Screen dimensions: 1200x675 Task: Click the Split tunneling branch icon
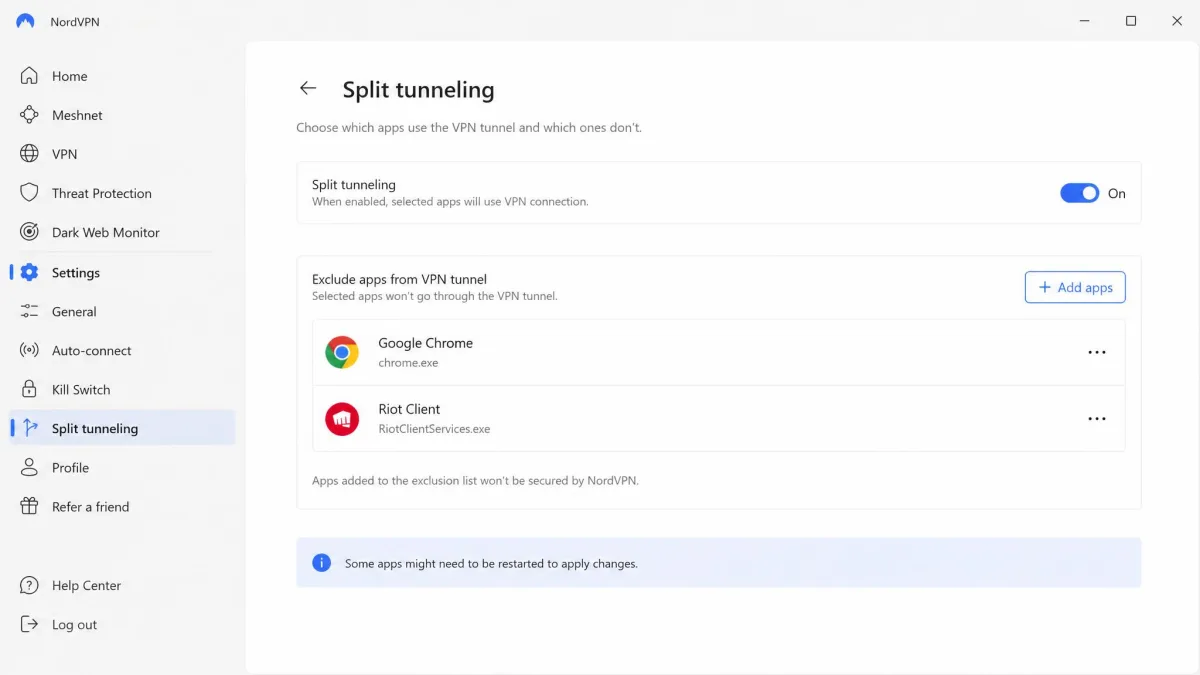pyautogui.click(x=29, y=428)
